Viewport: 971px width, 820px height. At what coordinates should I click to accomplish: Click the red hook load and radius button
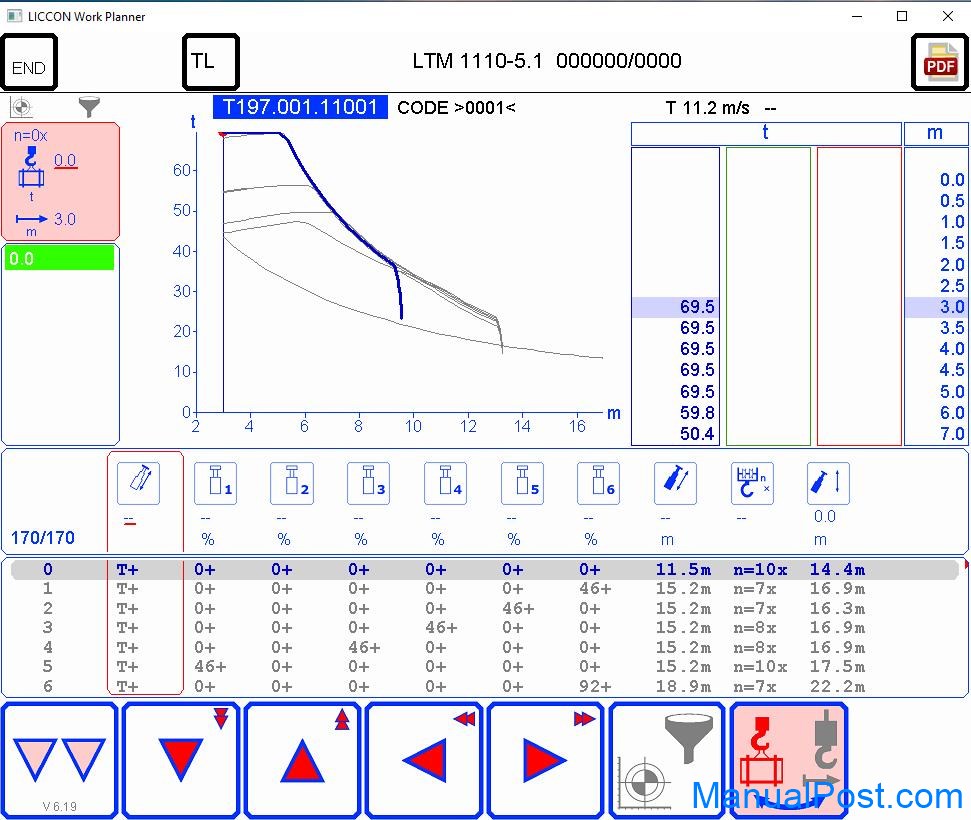point(789,760)
